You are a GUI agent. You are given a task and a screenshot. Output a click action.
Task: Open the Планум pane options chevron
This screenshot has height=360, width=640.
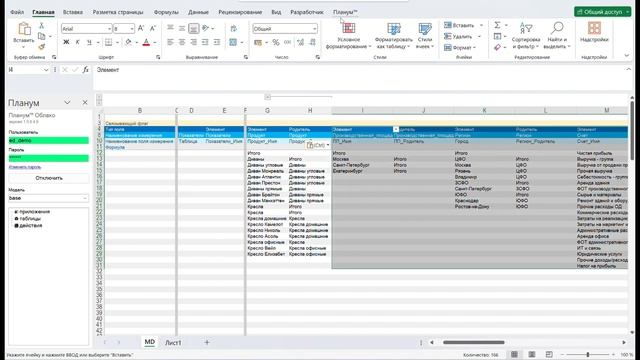click(67, 102)
